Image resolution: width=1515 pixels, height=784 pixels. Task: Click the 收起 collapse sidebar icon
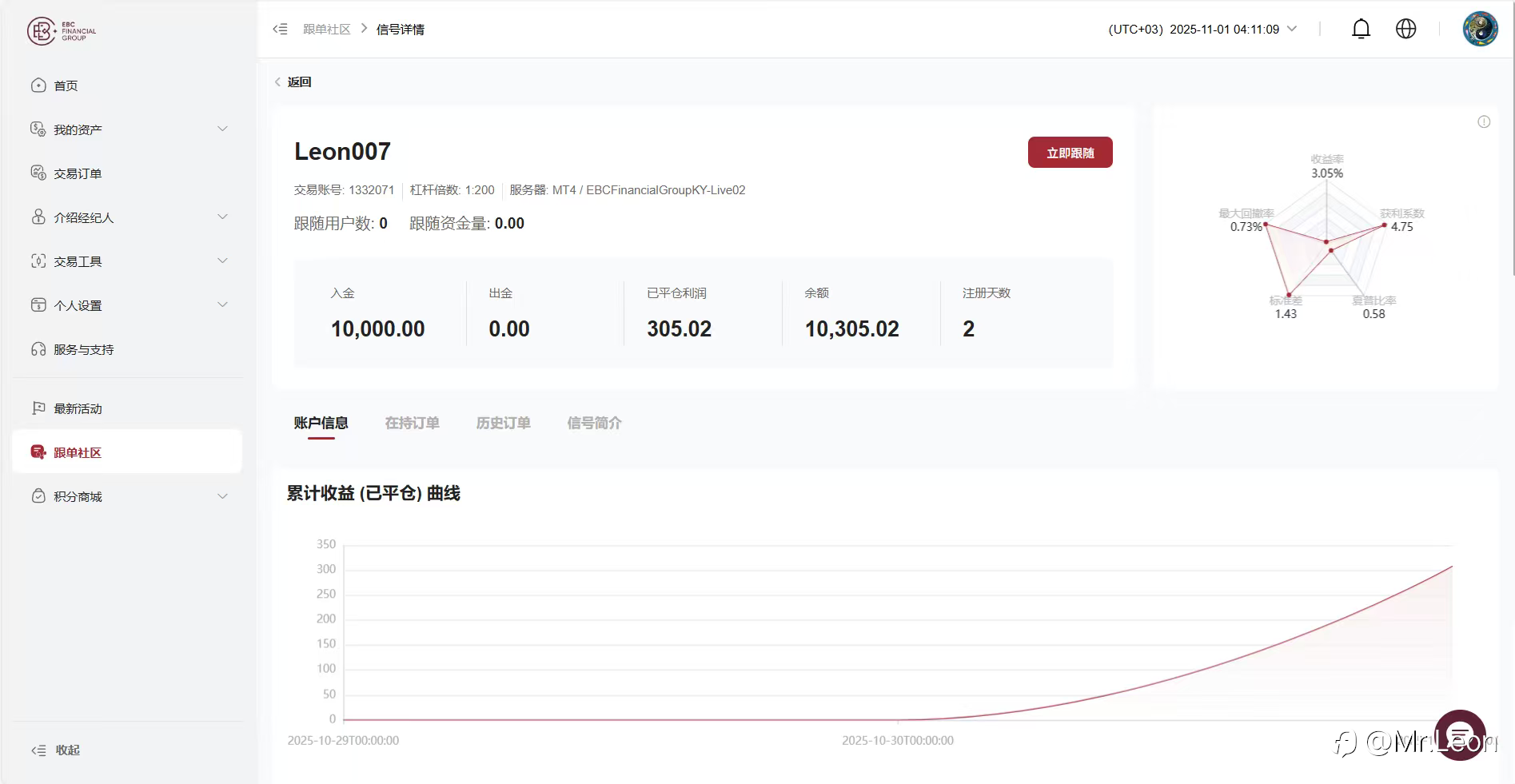38,750
